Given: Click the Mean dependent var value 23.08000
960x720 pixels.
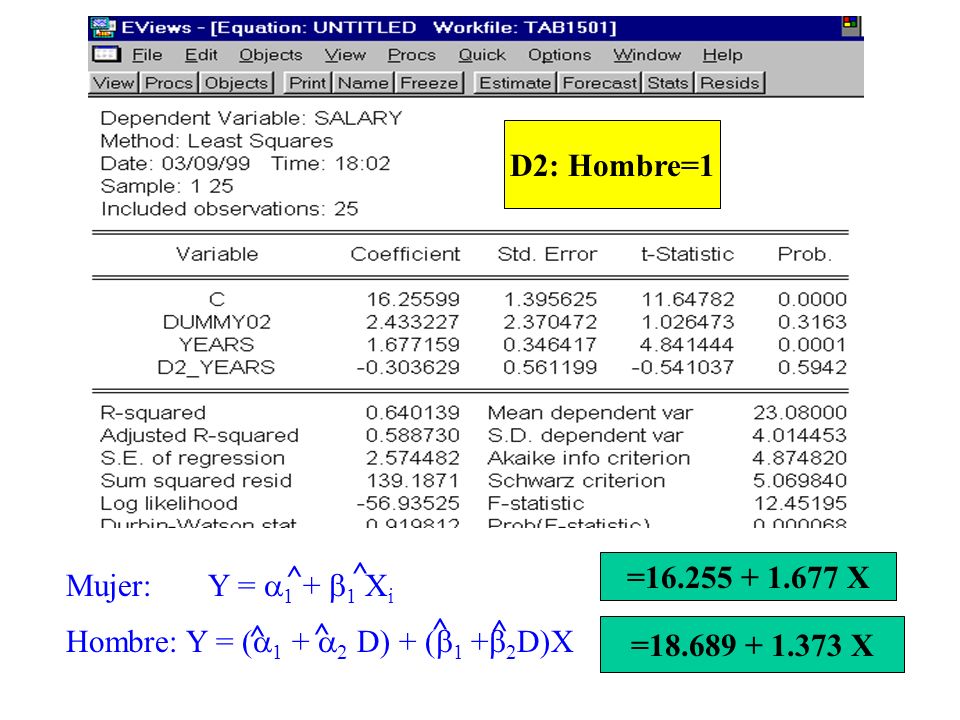Looking at the screenshot, I should click(800, 413).
